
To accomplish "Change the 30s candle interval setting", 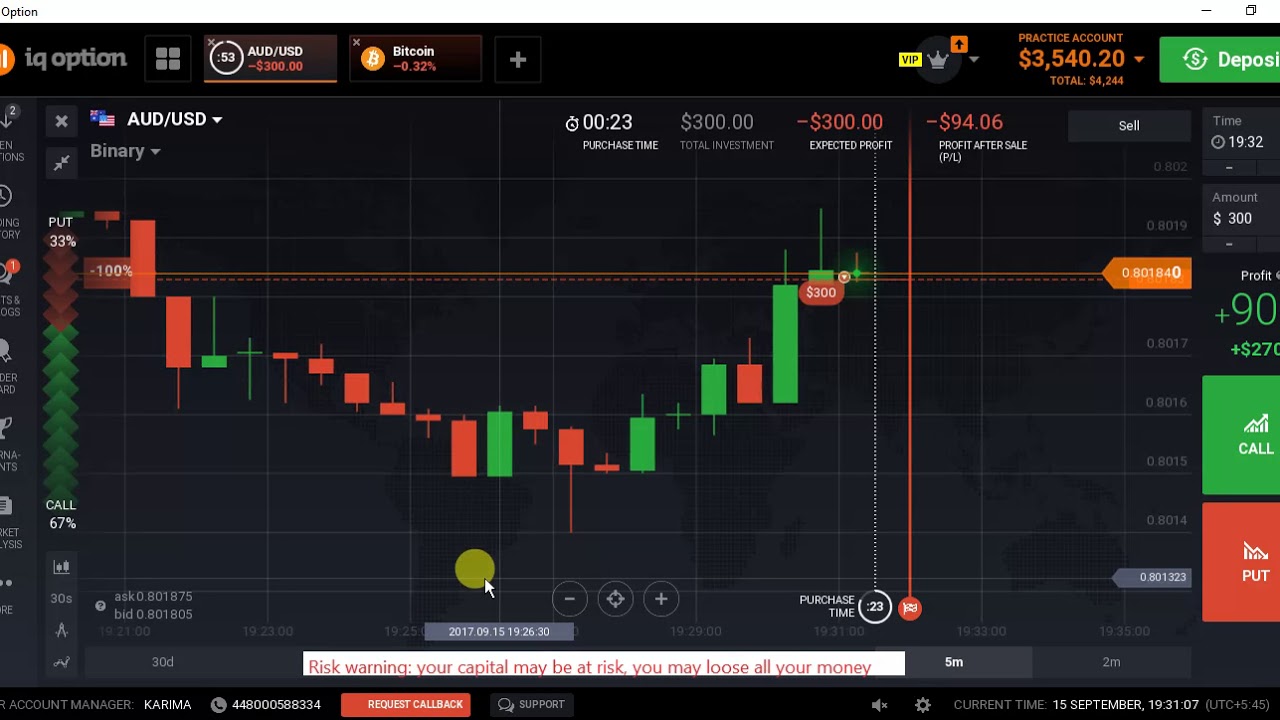I will pos(62,598).
